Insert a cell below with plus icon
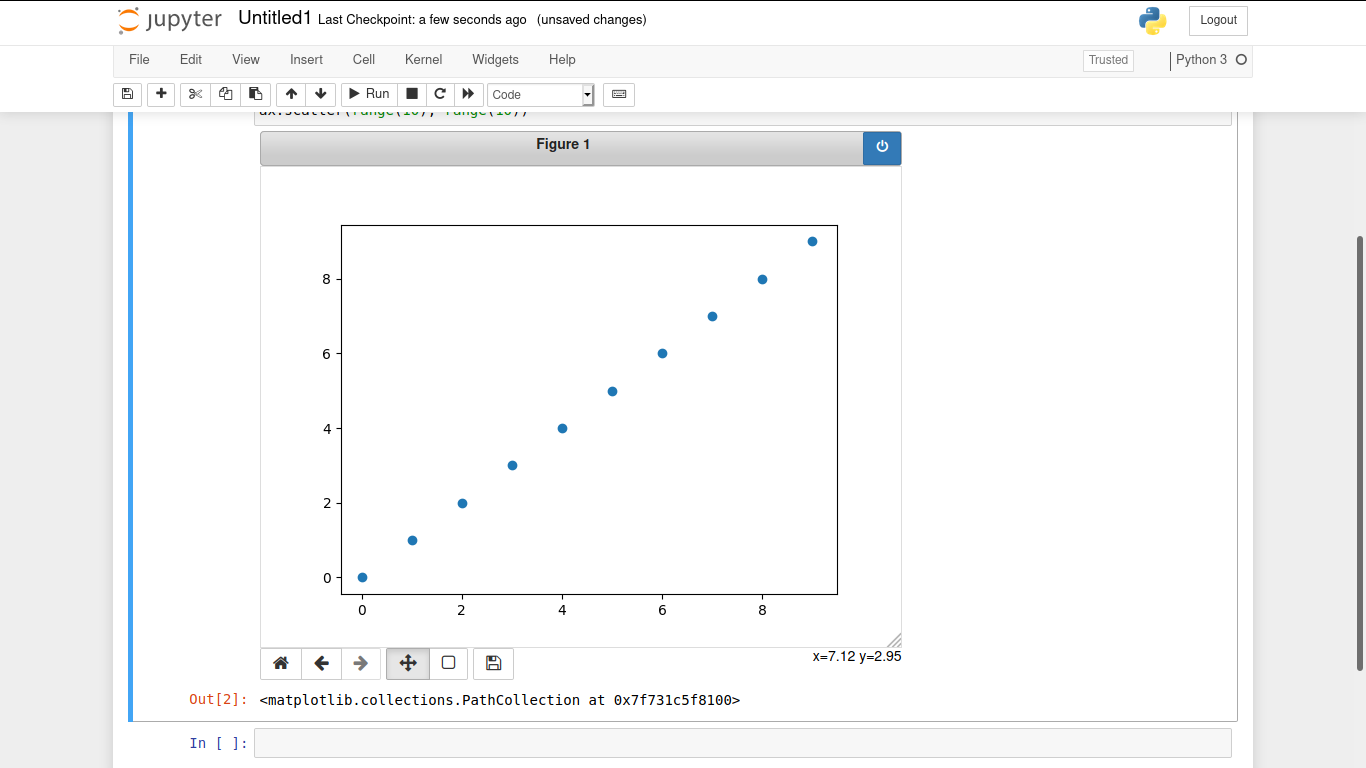The image size is (1366, 768). (x=161, y=94)
